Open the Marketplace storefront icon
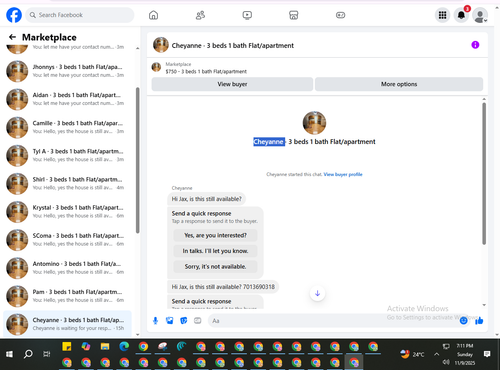The height and width of the screenshot is (370, 500). (294, 15)
